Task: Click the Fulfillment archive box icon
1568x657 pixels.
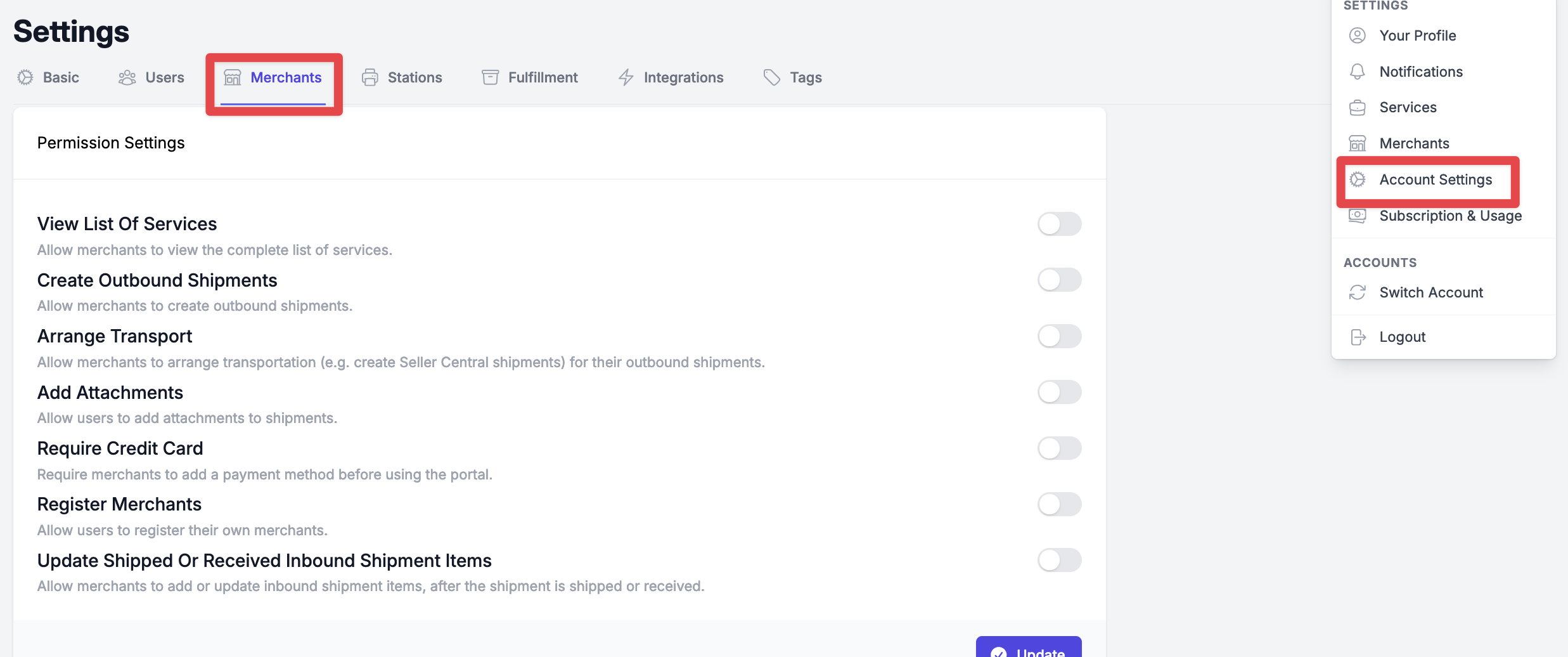Action: pos(490,77)
